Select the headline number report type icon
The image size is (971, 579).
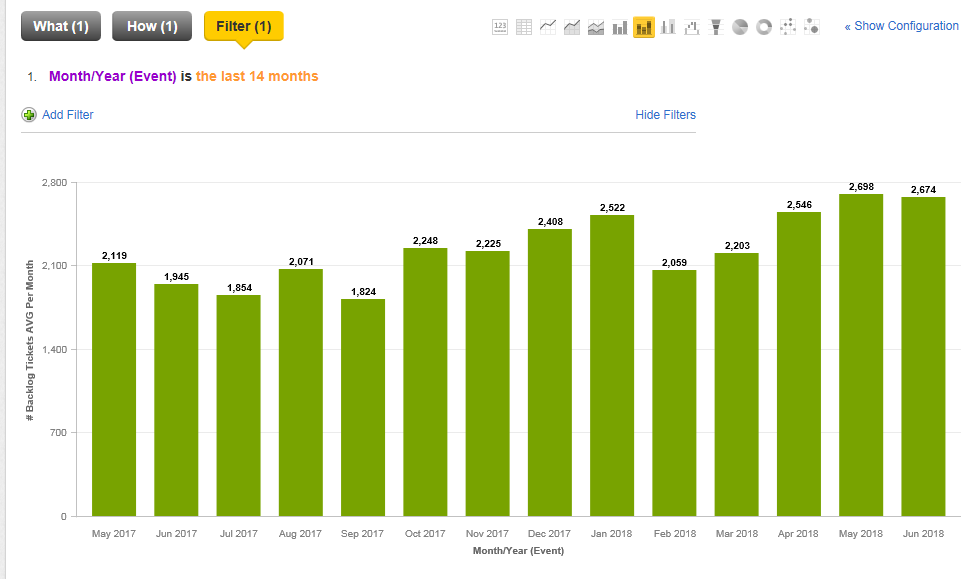pyautogui.click(x=500, y=27)
